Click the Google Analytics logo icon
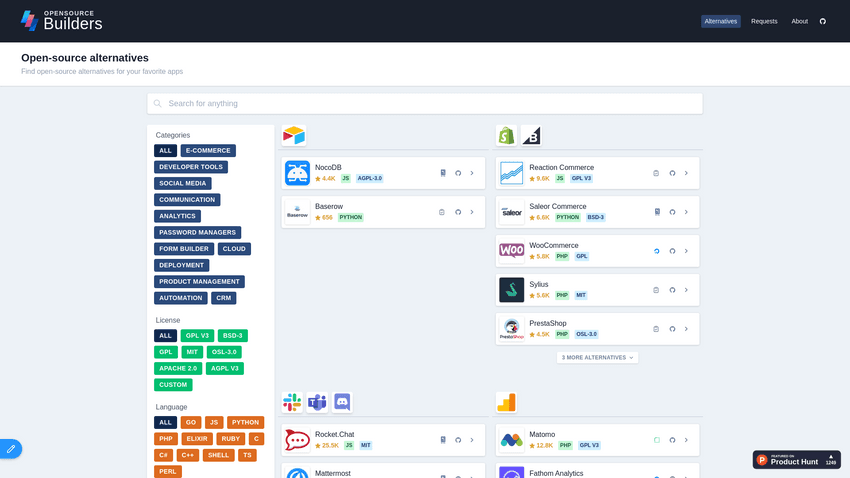 (507, 402)
